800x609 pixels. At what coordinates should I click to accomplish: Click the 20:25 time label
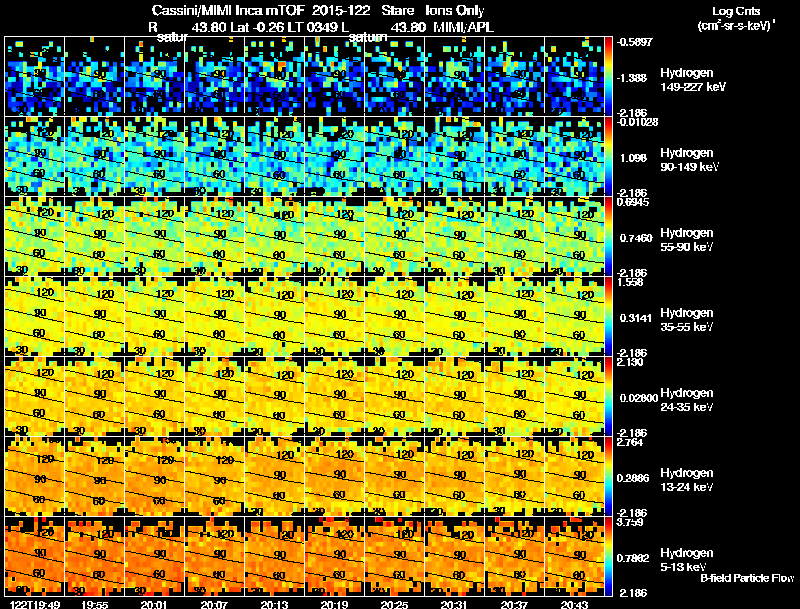click(394, 604)
